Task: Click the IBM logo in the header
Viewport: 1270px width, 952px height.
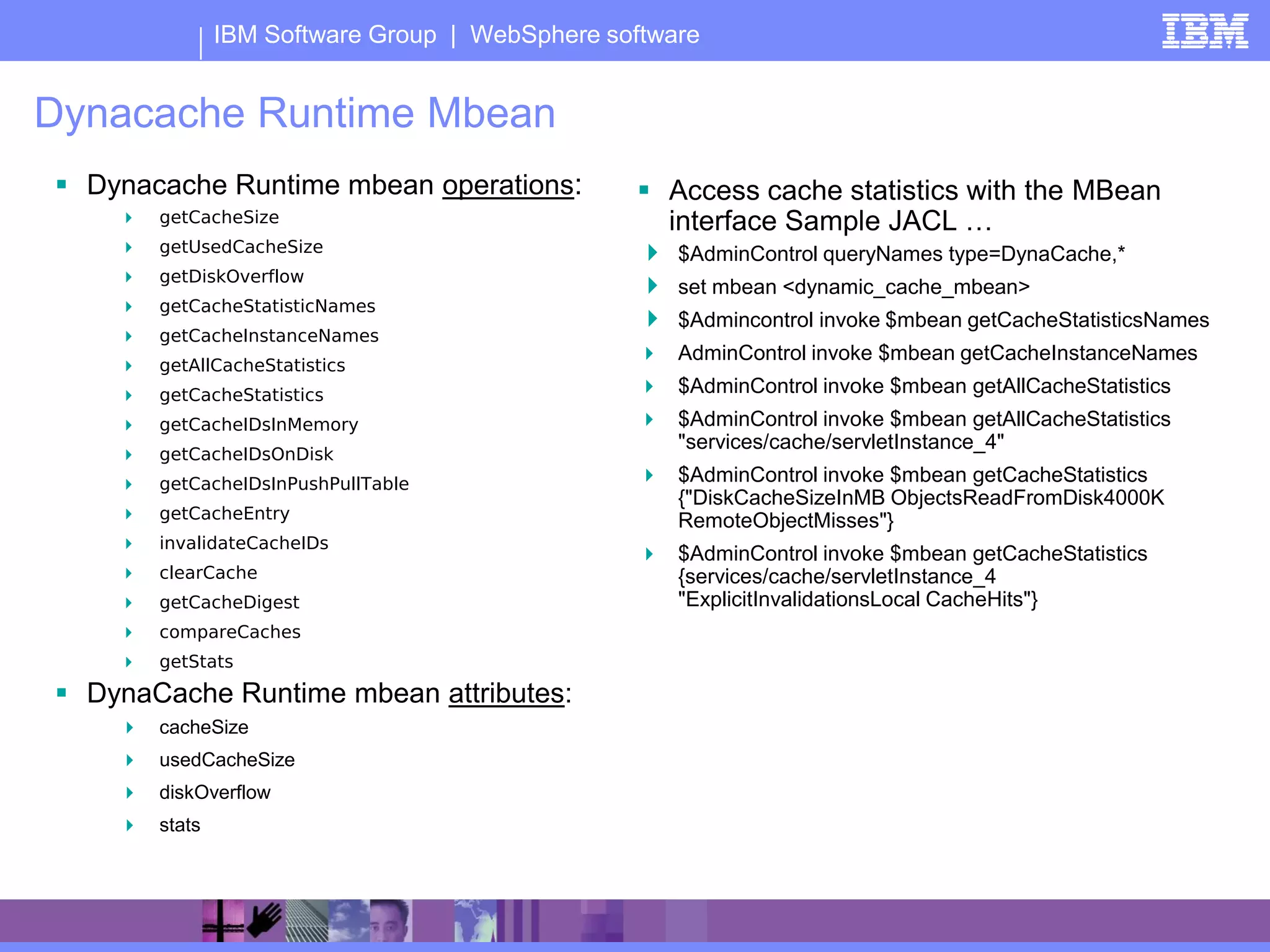Action: click(1205, 31)
